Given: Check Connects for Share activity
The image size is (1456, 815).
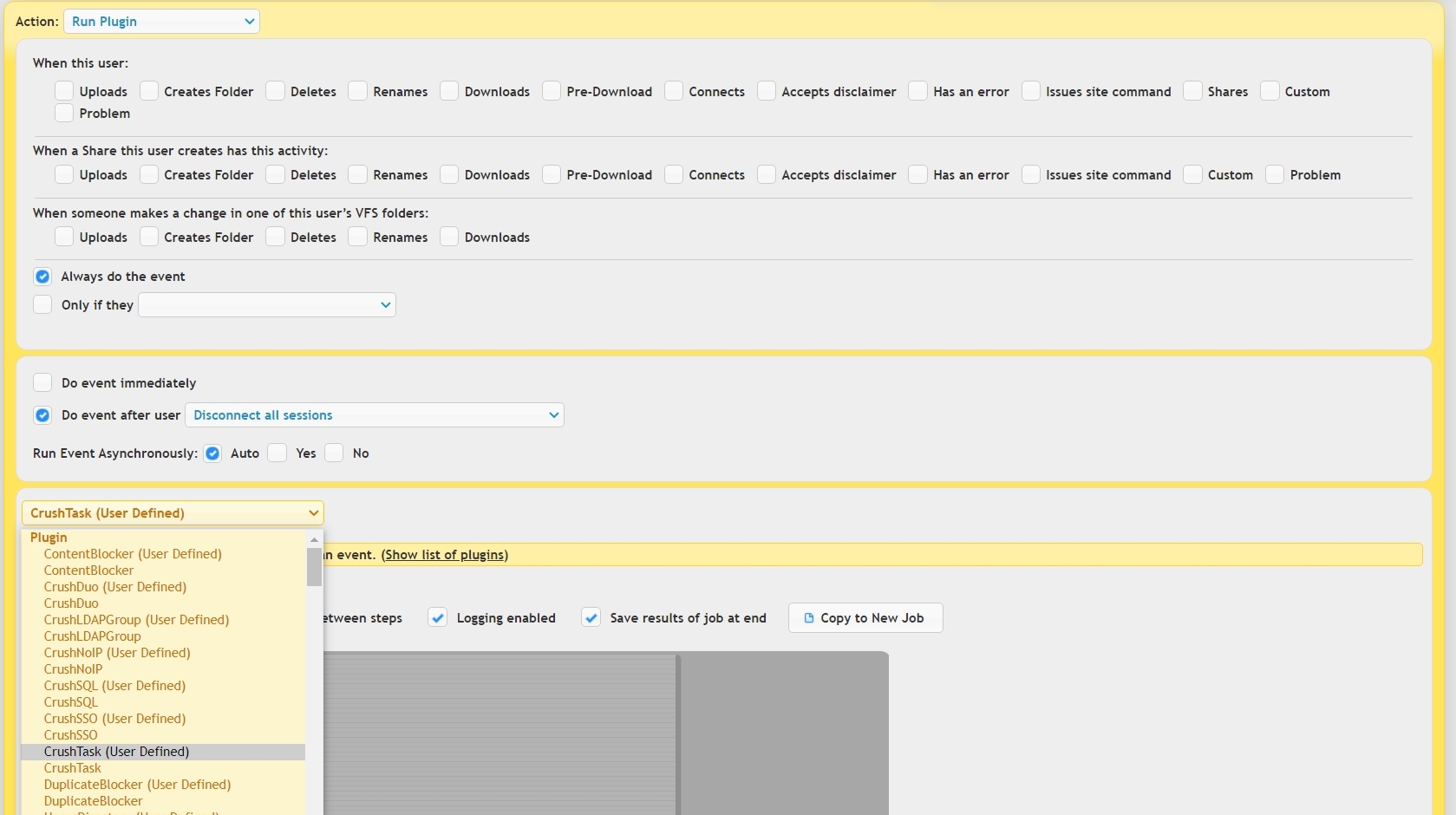Looking at the screenshot, I should click(x=674, y=174).
